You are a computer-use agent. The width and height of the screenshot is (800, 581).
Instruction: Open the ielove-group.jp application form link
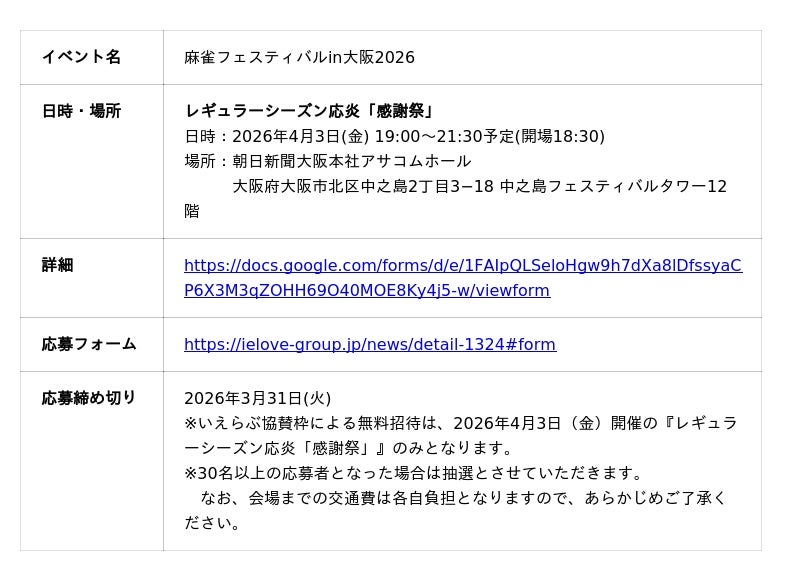pos(369,345)
